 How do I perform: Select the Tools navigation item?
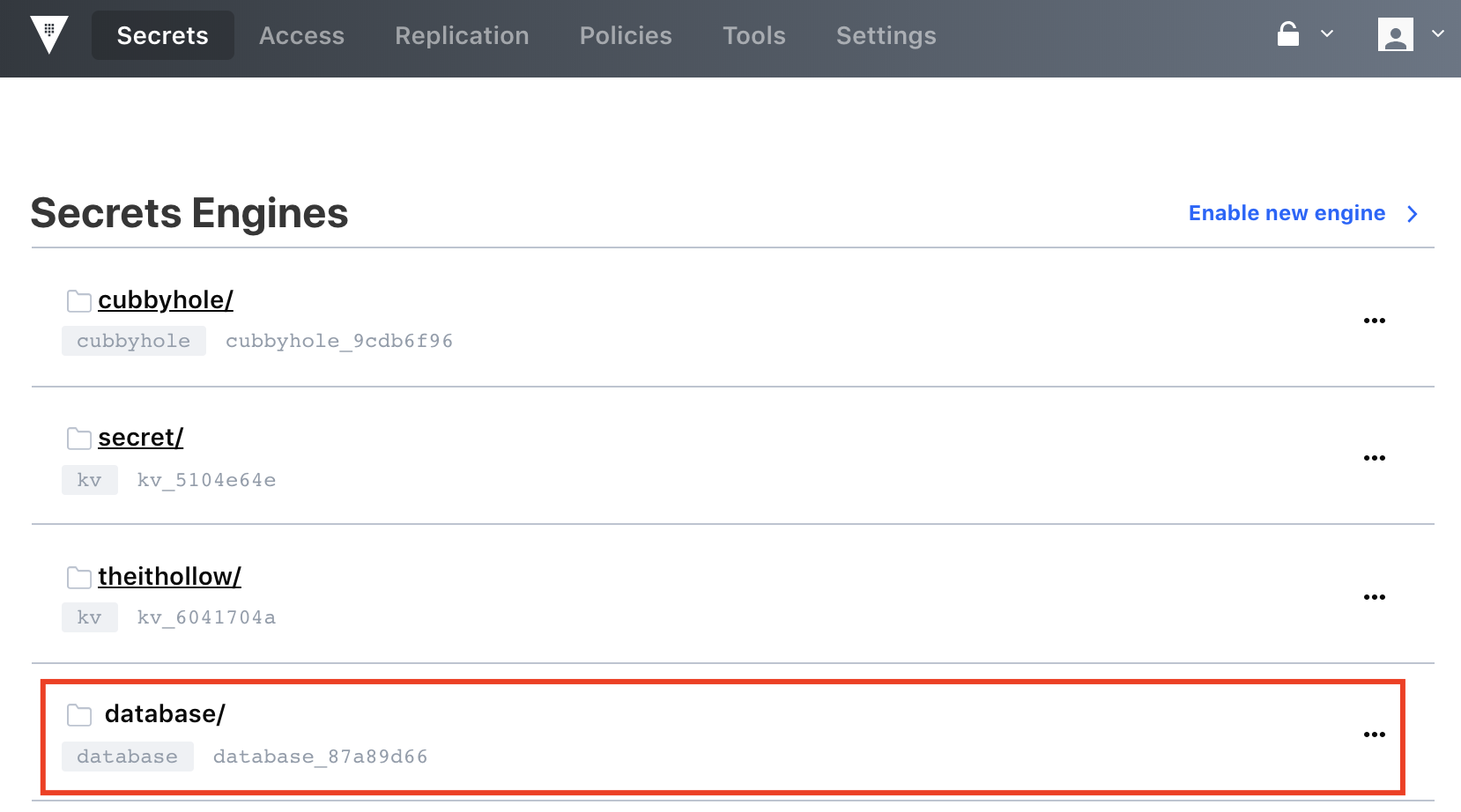(753, 35)
